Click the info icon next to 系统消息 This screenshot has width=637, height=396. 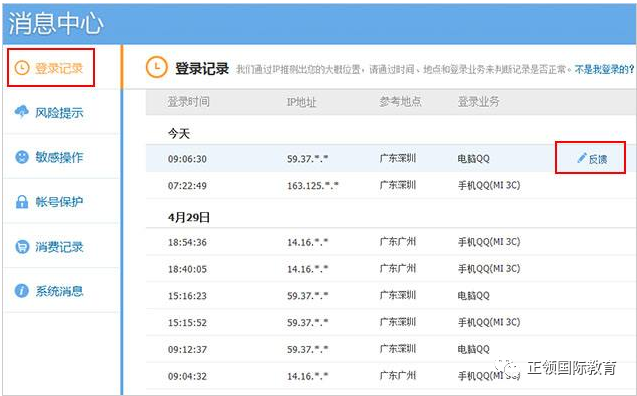tap(22, 291)
